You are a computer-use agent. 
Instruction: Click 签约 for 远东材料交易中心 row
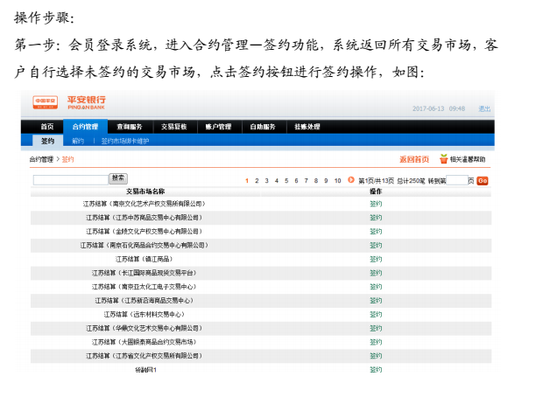click(376, 315)
